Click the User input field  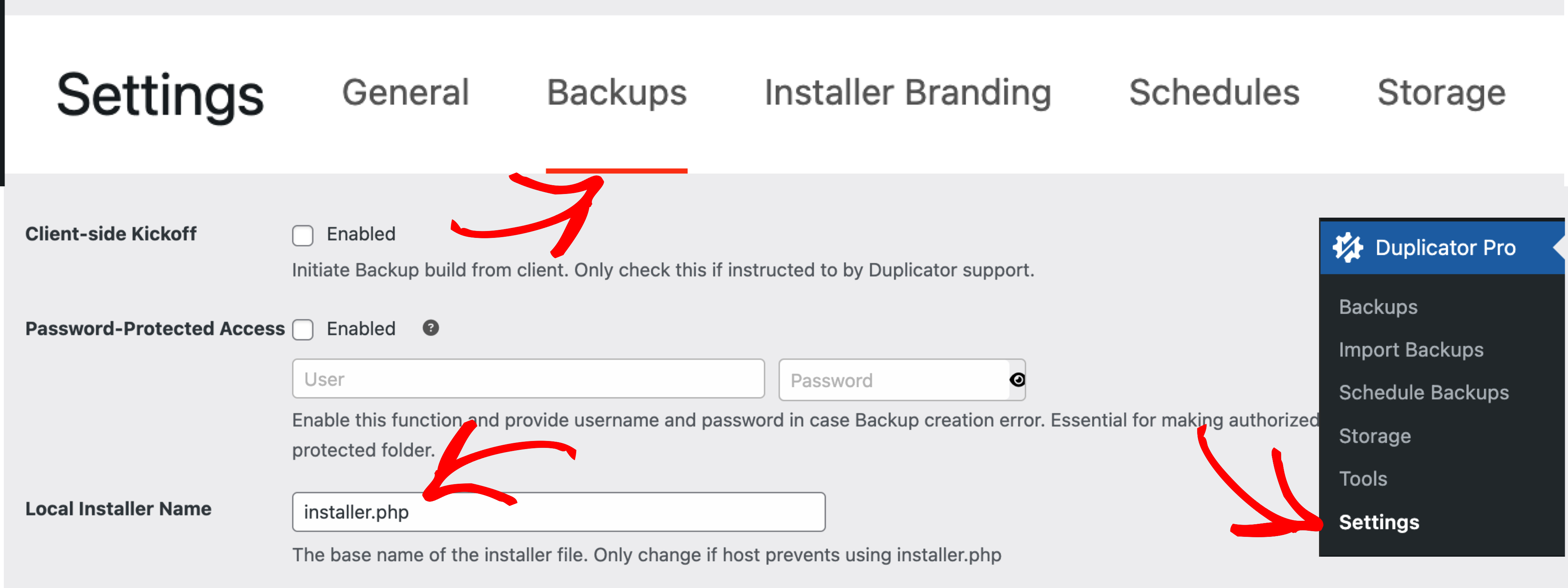pyautogui.click(x=529, y=379)
